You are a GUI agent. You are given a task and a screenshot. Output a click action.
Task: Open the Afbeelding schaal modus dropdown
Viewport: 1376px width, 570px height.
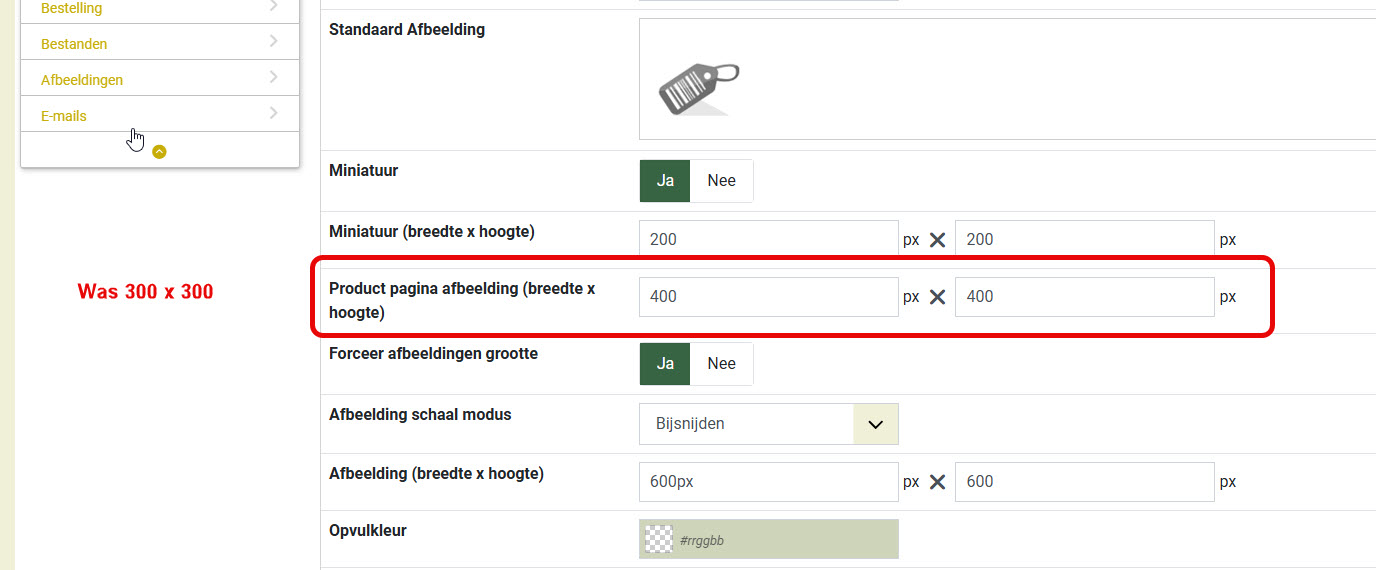769,424
